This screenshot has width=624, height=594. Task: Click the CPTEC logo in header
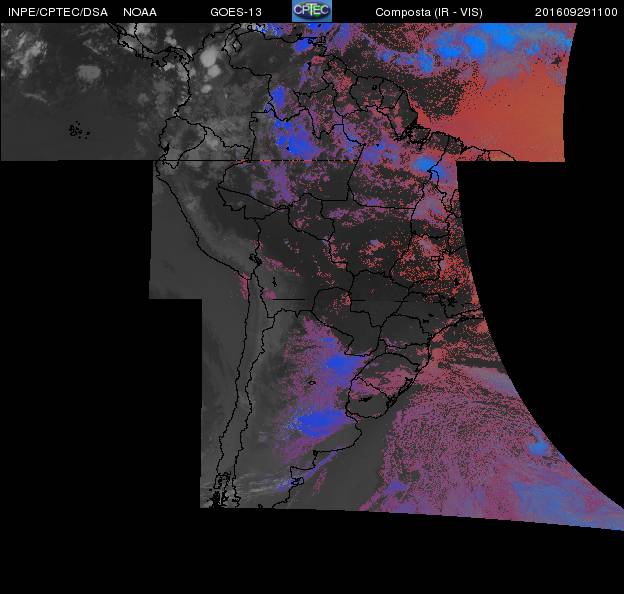312,11
